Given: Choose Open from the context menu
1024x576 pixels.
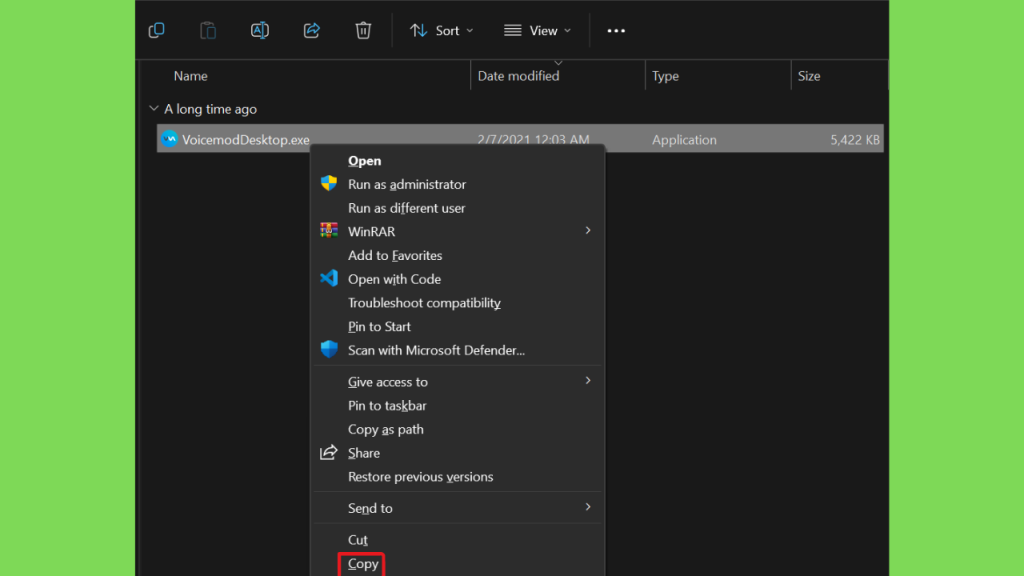Looking at the screenshot, I should 364,161.
